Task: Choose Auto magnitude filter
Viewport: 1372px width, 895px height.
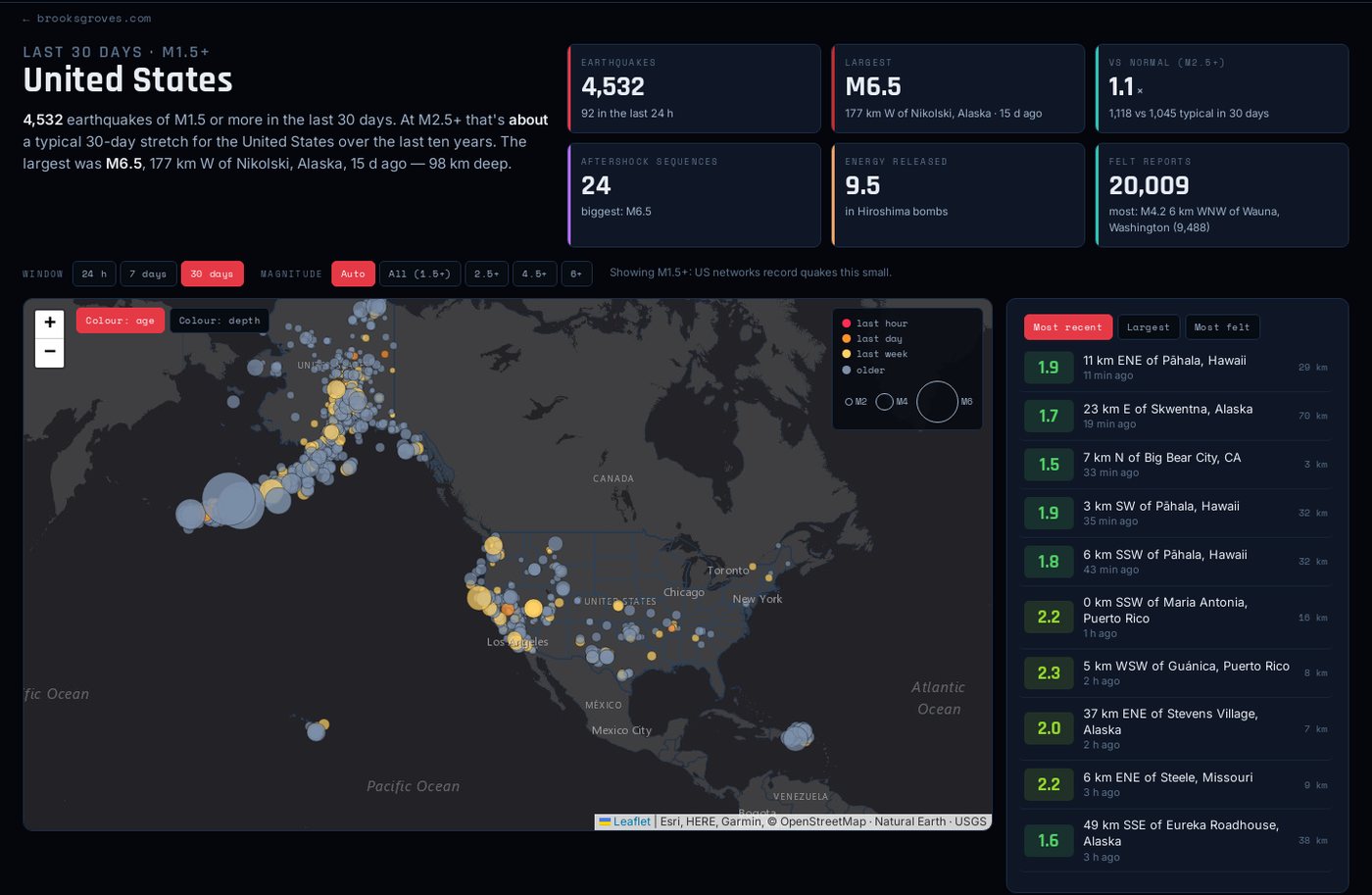Action: click(x=353, y=273)
